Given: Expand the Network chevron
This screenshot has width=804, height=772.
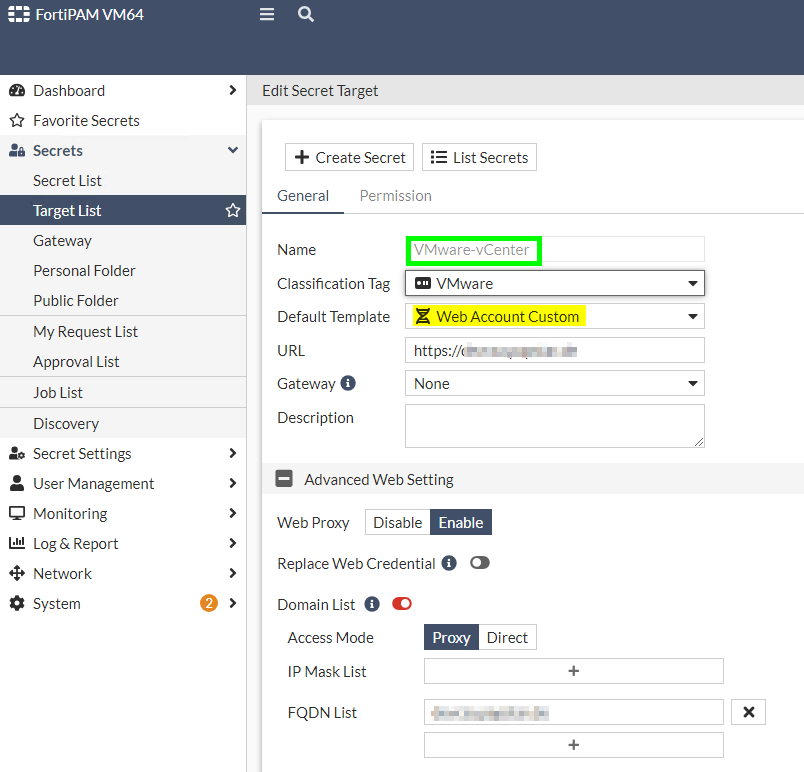Looking at the screenshot, I should tap(233, 573).
